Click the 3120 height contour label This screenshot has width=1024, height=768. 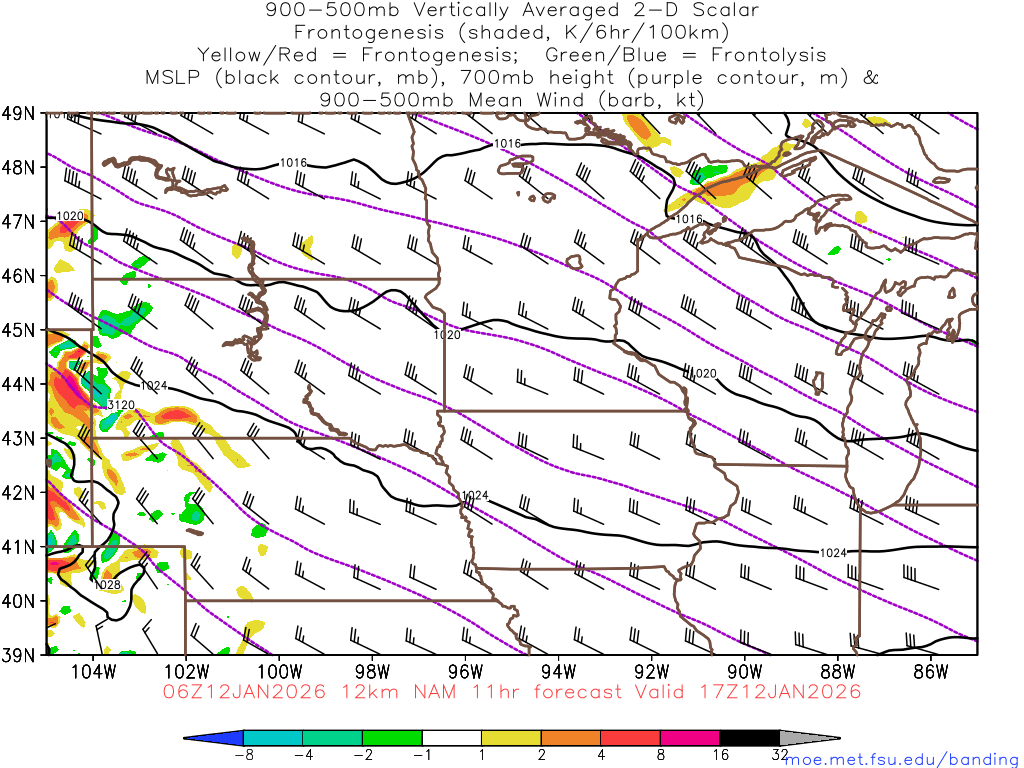click(x=120, y=405)
